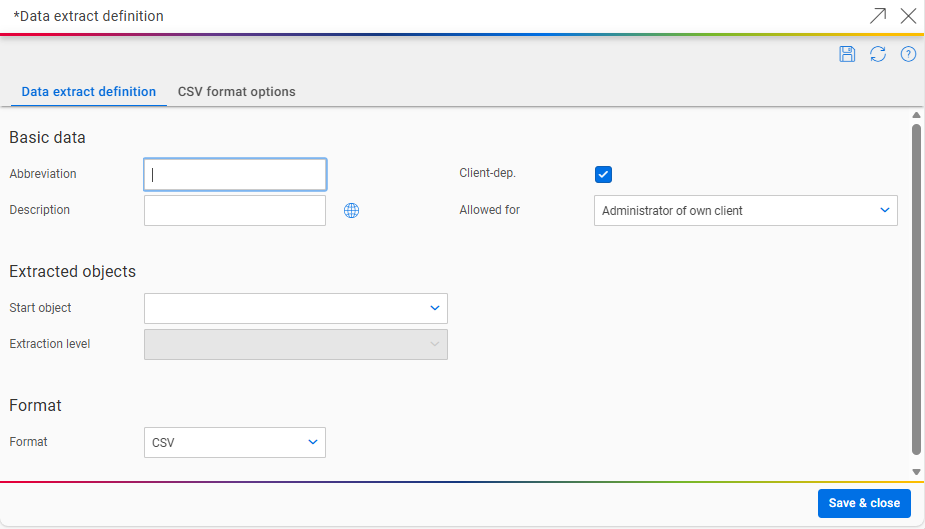925x529 pixels.
Task: Click the save disk icon
Action: pyautogui.click(x=847, y=54)
